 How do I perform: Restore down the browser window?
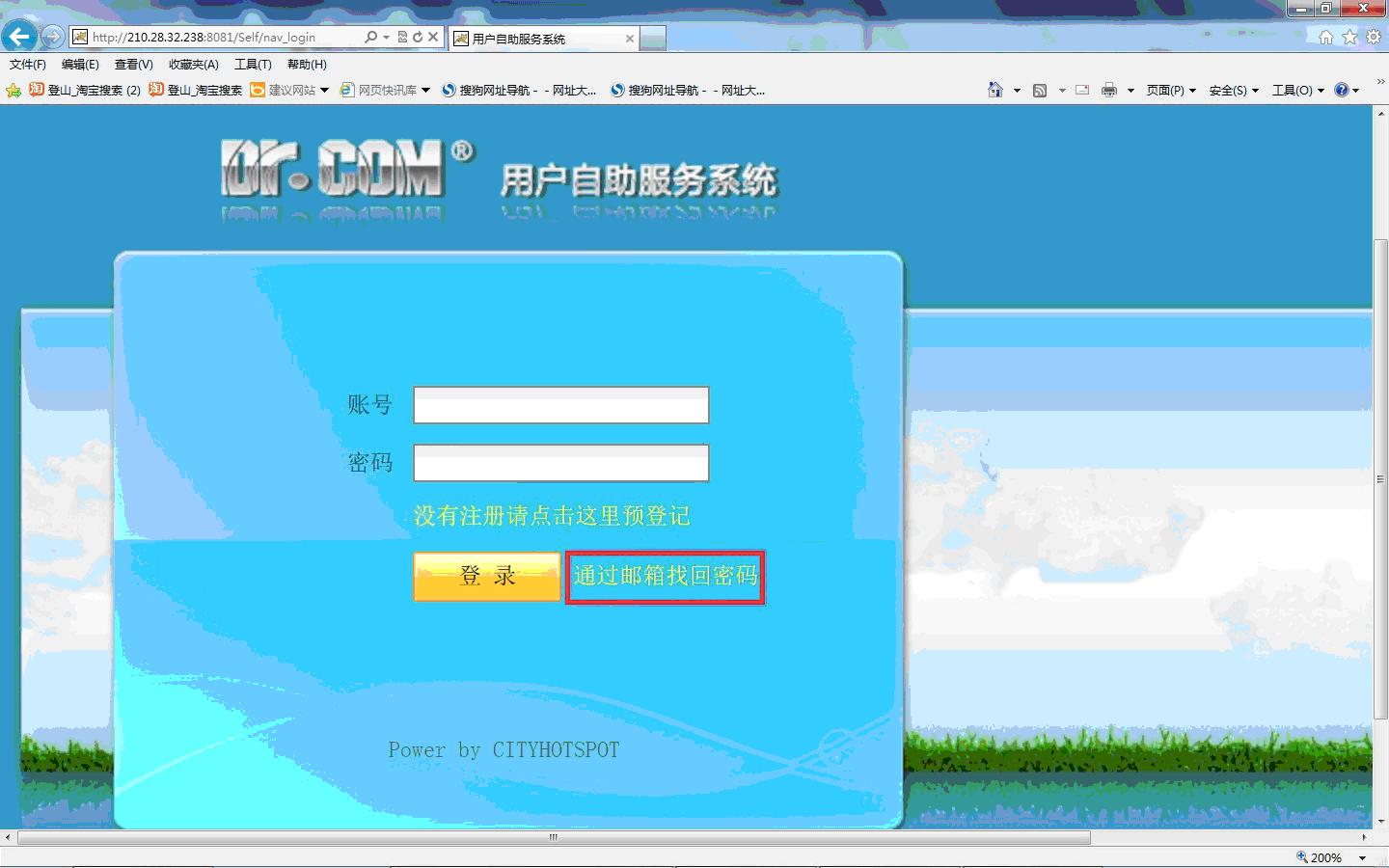click(1326, 9)
